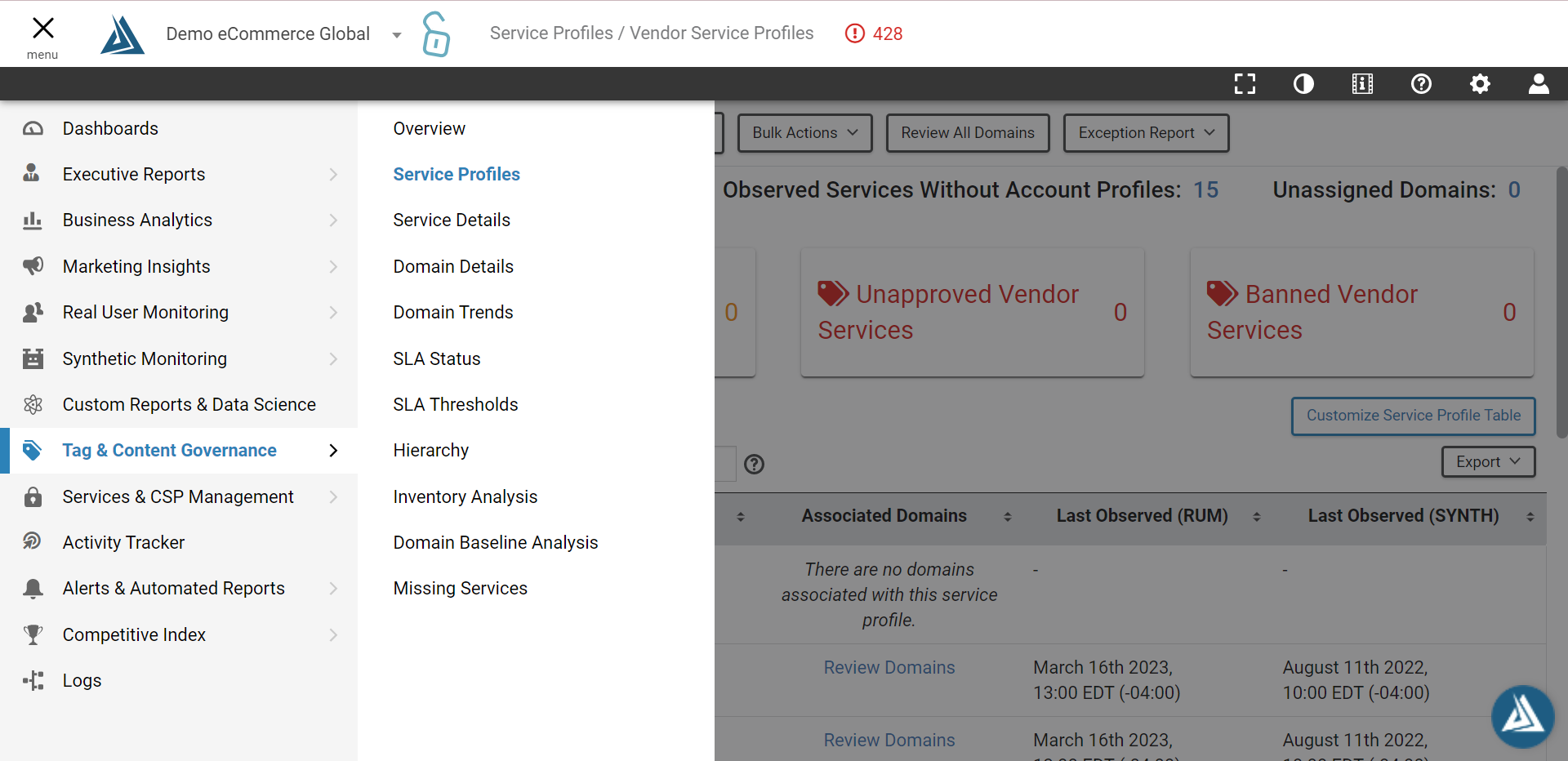Screen dimensions: 1568x761
Task: Select Overview in the submenu
Action: (429, 128)
